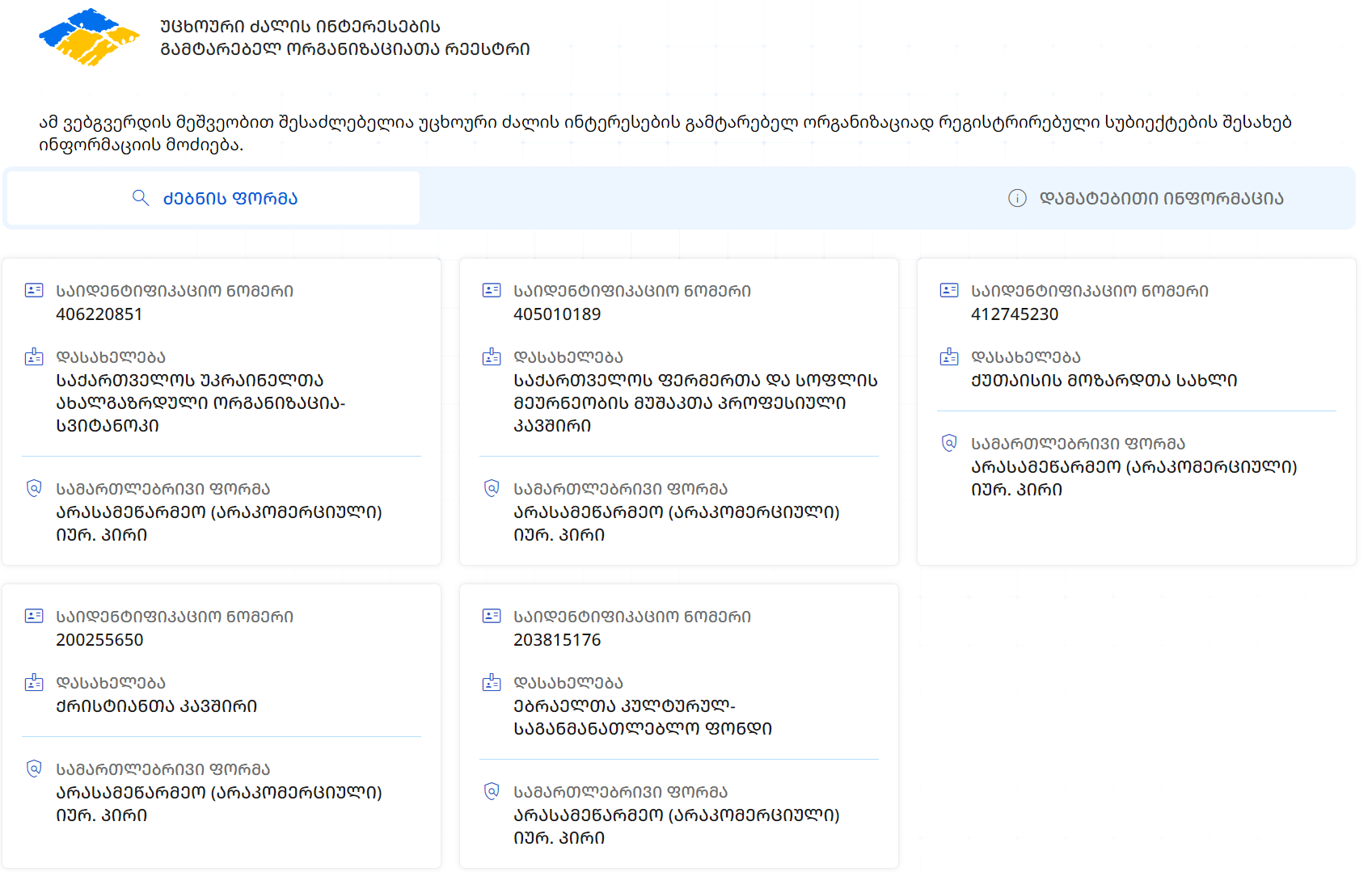This screenshot has height=872, width=1372.
Task: Click ID card icon for 200255650
Action: (x=34, y=616)
